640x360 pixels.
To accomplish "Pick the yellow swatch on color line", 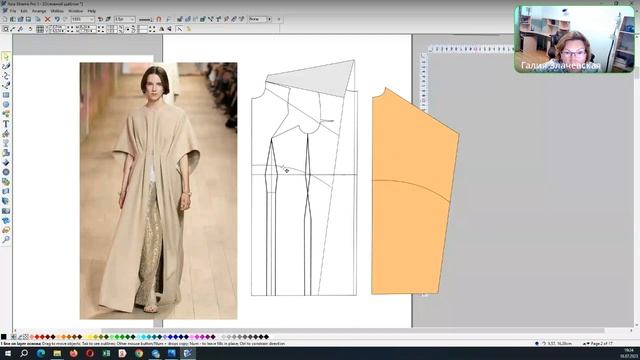I will click(x=91, y=337).
